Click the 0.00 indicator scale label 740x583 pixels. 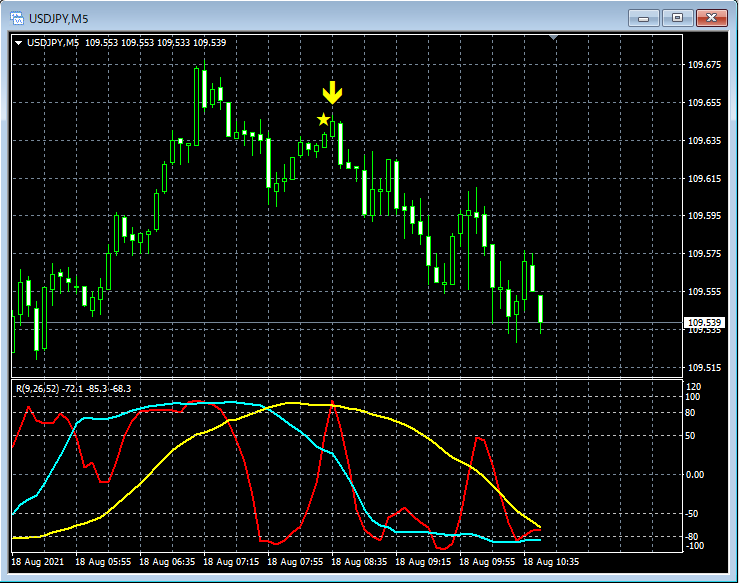[695, 474]
